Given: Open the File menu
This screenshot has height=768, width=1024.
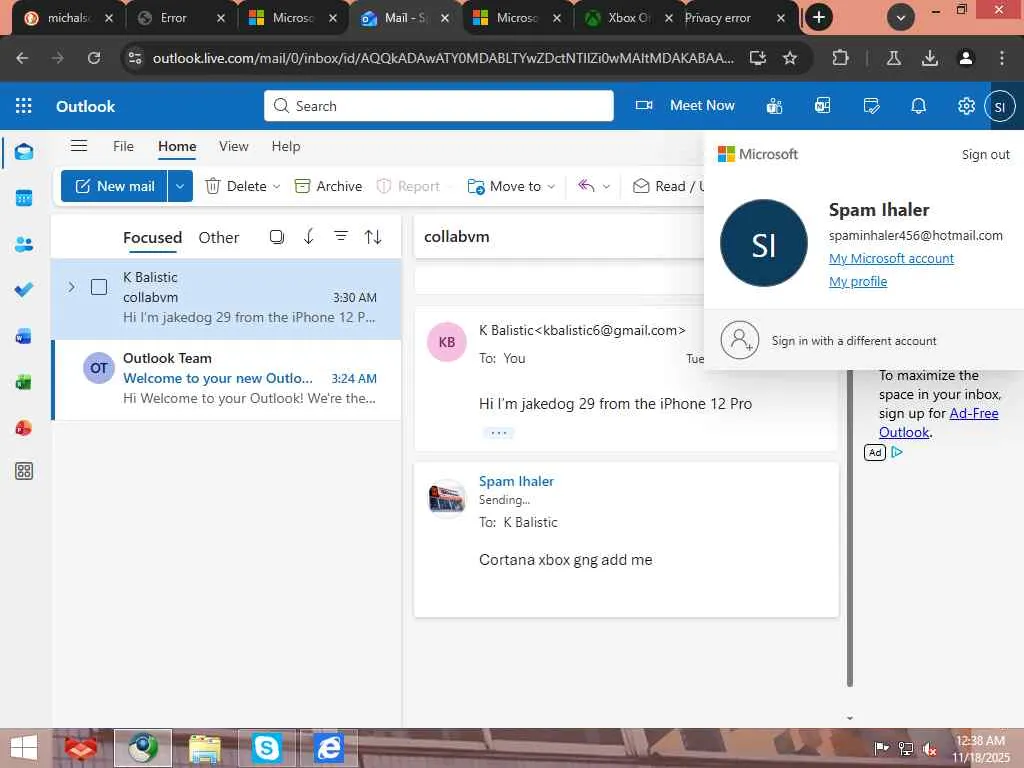Looking at the screenshot, I should pyautogui.click(x=123, y=146).
